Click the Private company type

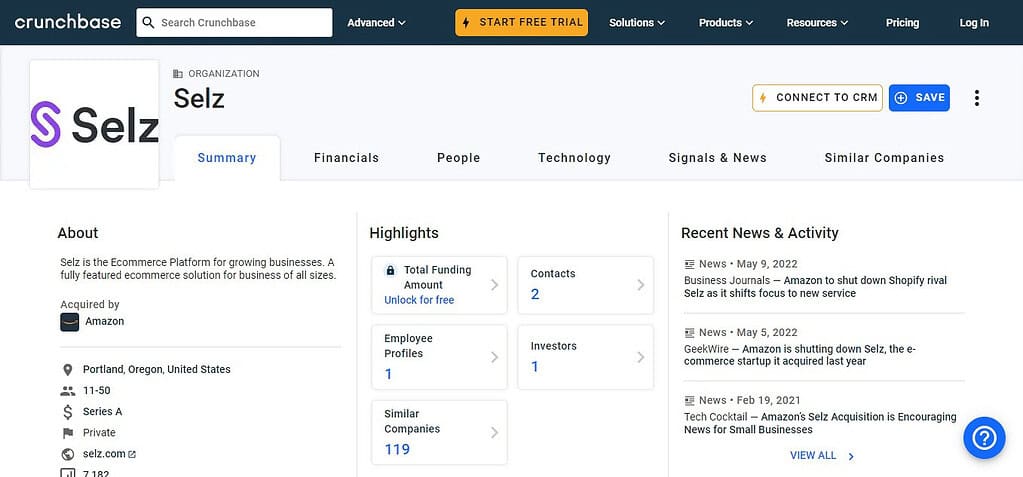[x=99, y=433]
